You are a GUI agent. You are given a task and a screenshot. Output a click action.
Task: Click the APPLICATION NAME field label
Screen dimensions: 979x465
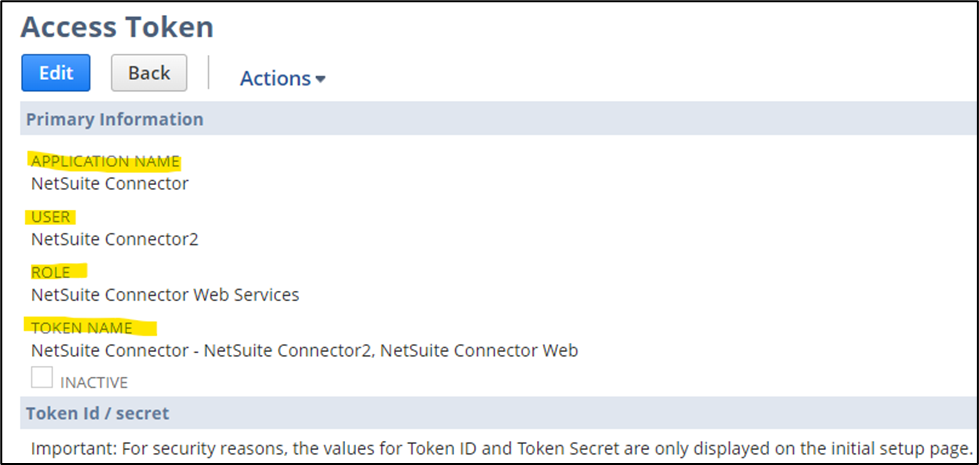coord(105,161)
